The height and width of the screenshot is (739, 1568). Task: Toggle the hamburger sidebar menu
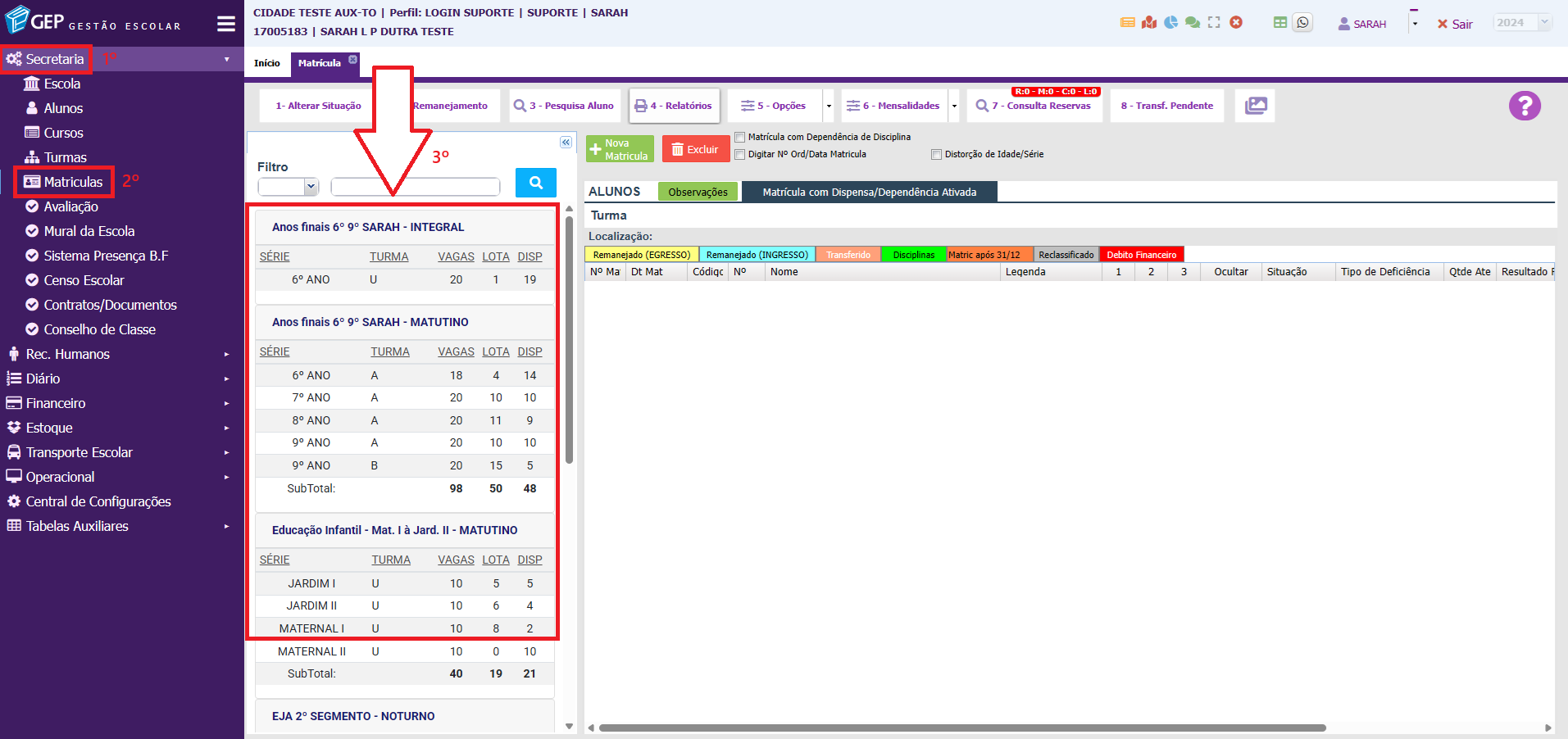coord(226,24)
